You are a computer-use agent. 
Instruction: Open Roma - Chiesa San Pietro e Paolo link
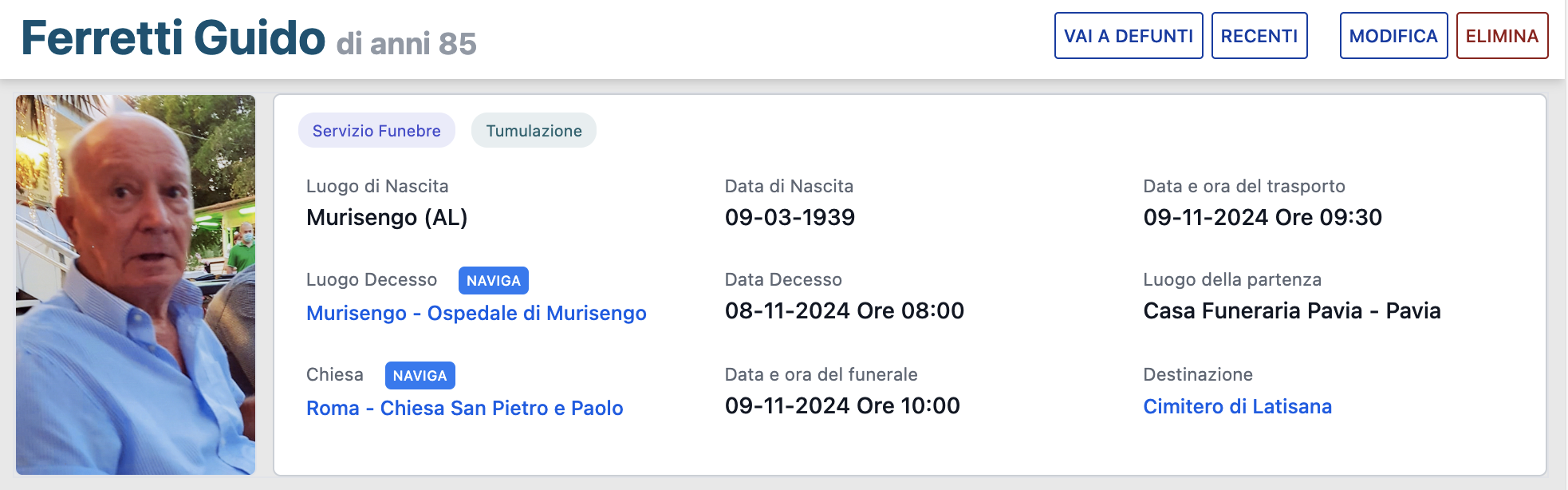pos(464,409)
